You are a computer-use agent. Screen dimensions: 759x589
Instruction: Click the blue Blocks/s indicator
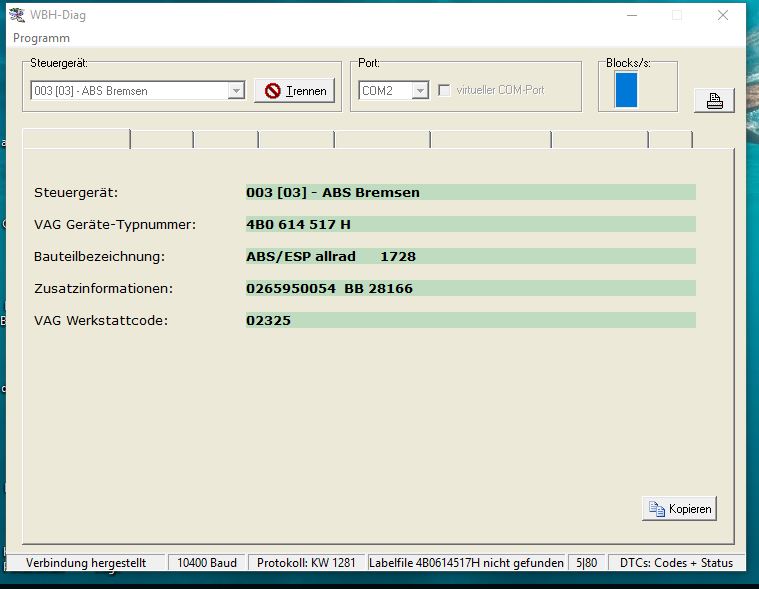626,90
